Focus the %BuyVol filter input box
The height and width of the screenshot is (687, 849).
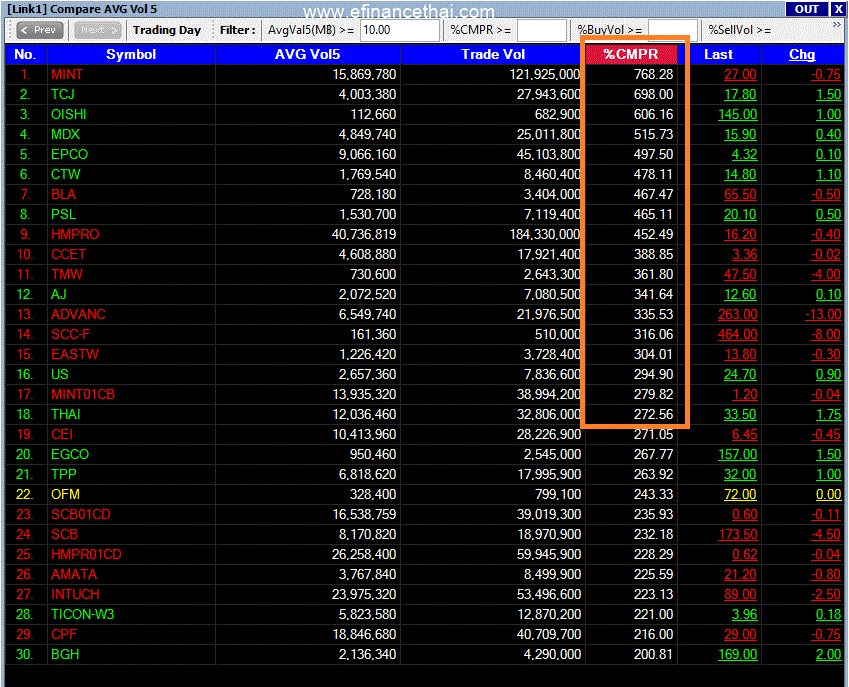coord(672,30)
